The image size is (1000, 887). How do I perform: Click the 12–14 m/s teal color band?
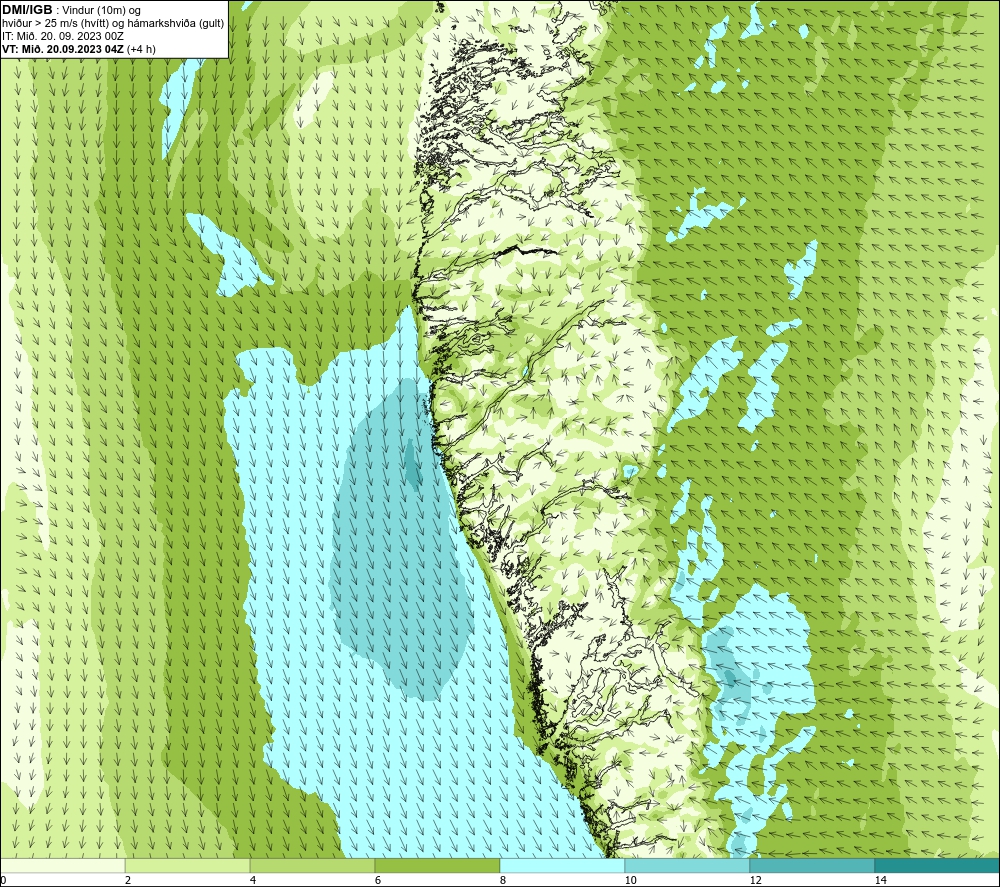pos(812,866)
